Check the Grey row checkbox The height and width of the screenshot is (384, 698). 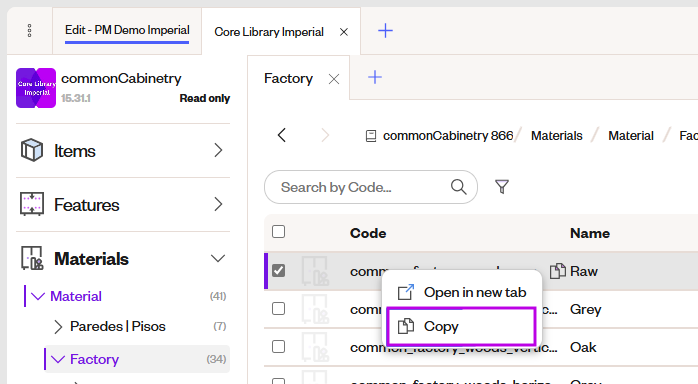[279, 309]
